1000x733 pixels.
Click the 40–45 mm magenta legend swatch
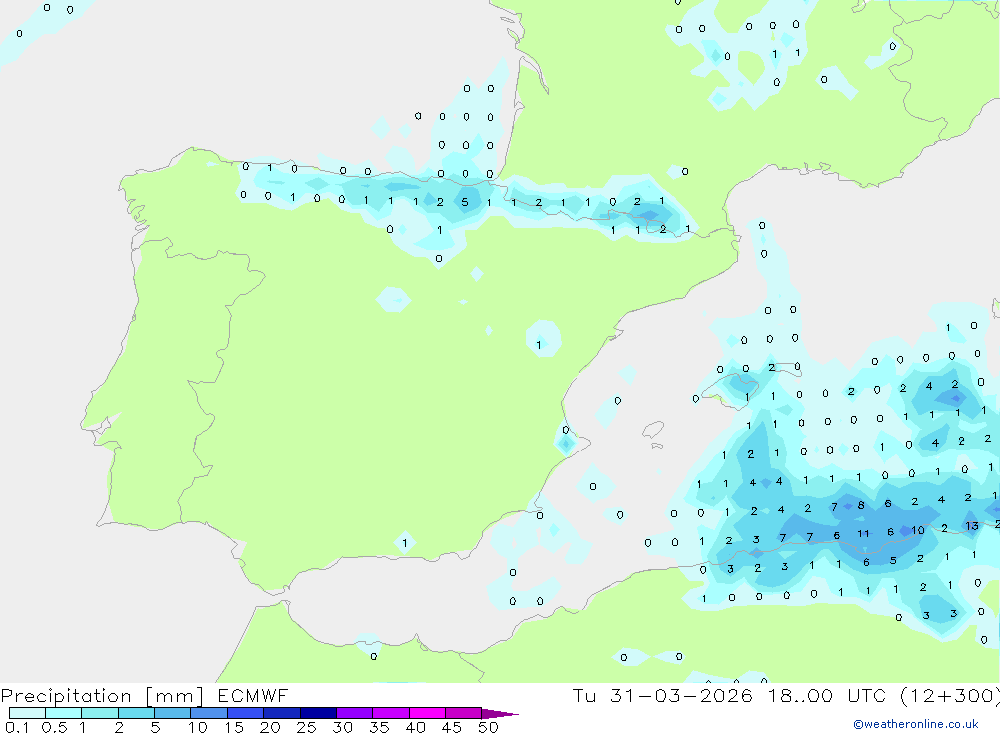click(x=427, y=713)
